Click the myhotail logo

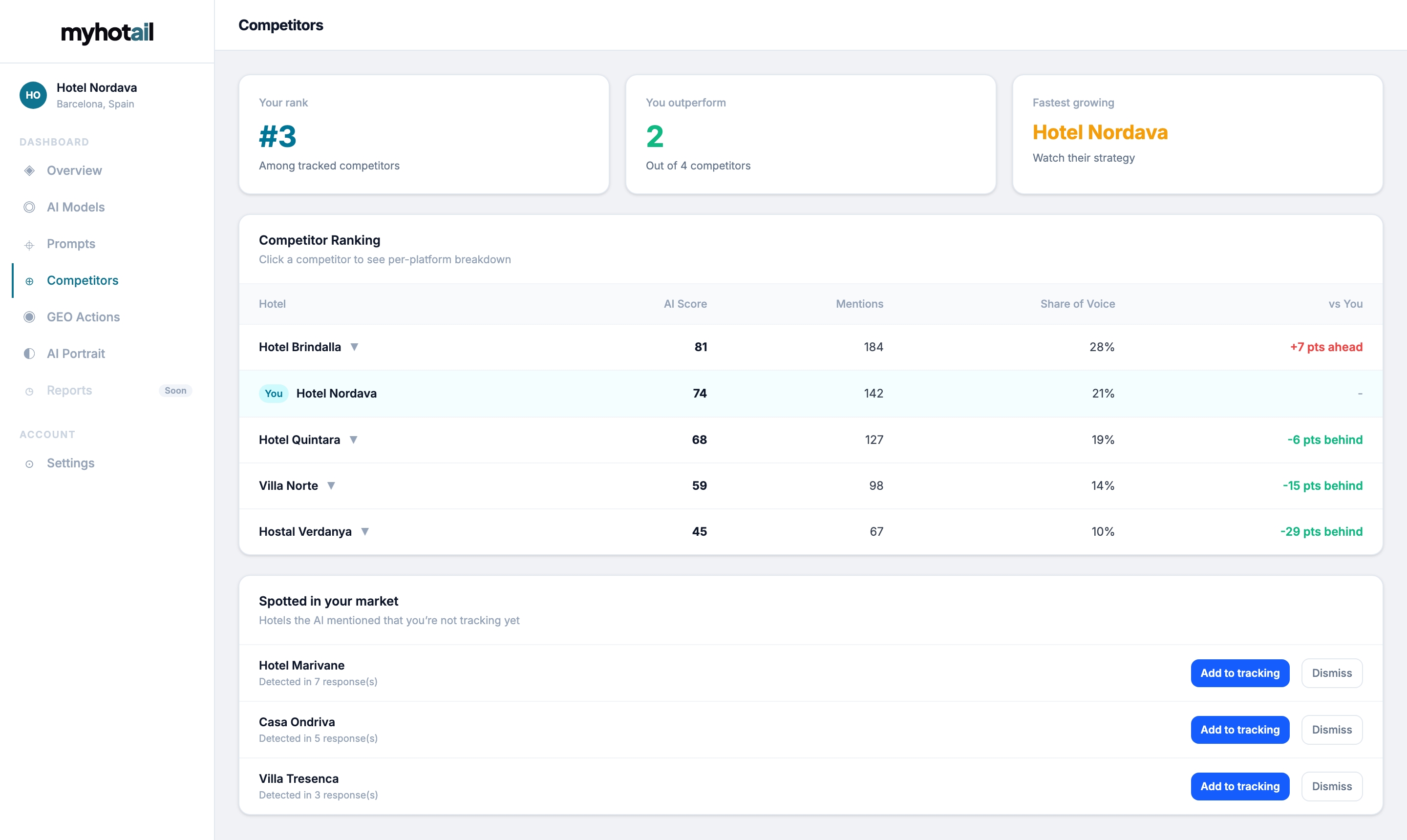point(107,32)
